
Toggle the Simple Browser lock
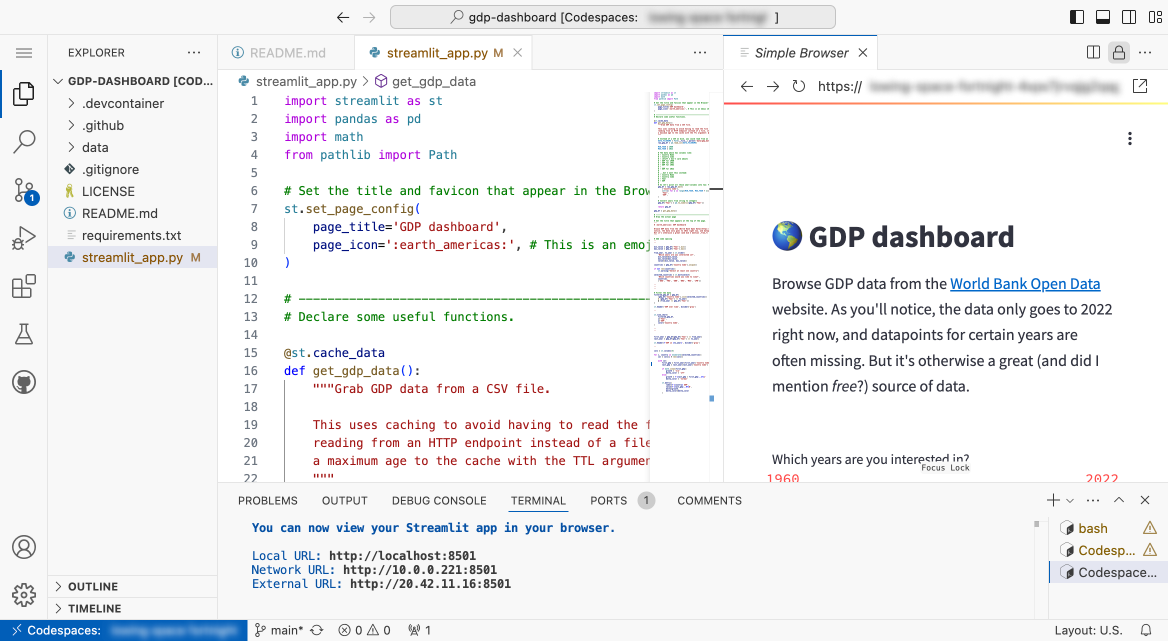tap(1118, 51)
